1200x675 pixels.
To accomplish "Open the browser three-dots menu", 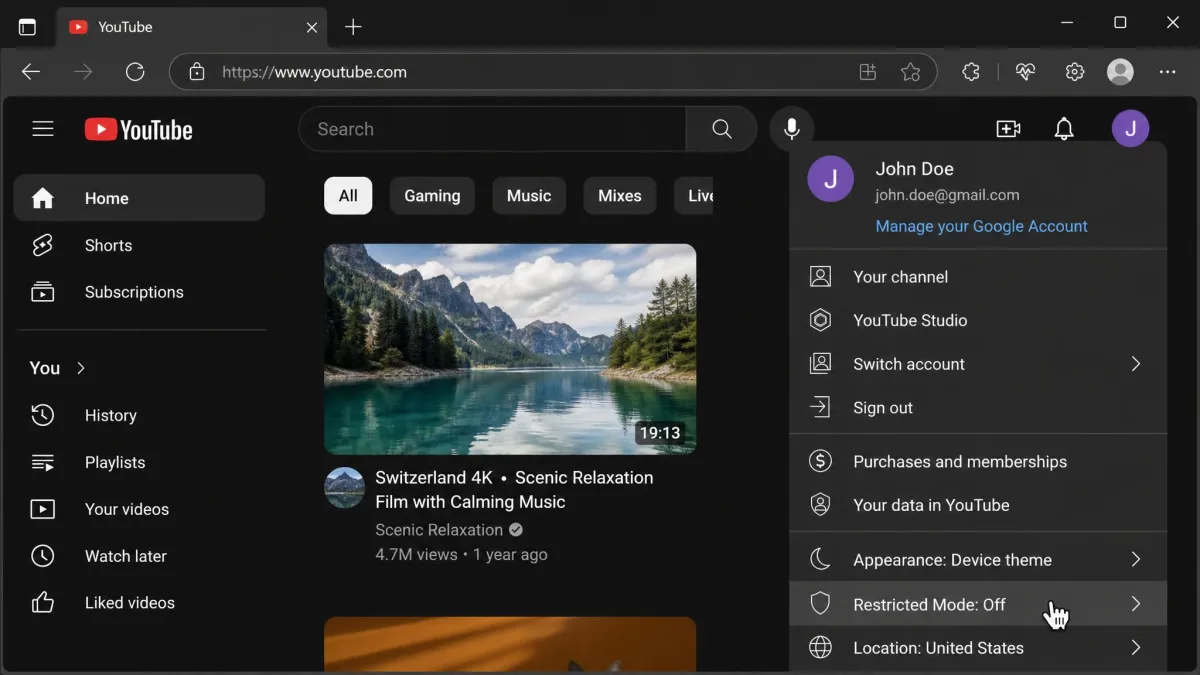I will (x=1168, y=72).
